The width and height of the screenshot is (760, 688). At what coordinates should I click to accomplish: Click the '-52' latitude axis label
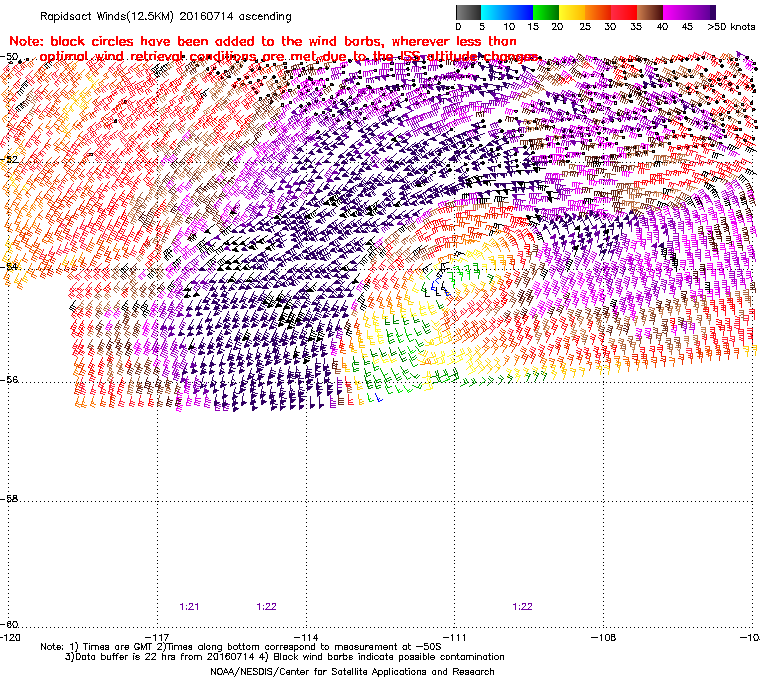pyautogui.click(x=9, y=160)
